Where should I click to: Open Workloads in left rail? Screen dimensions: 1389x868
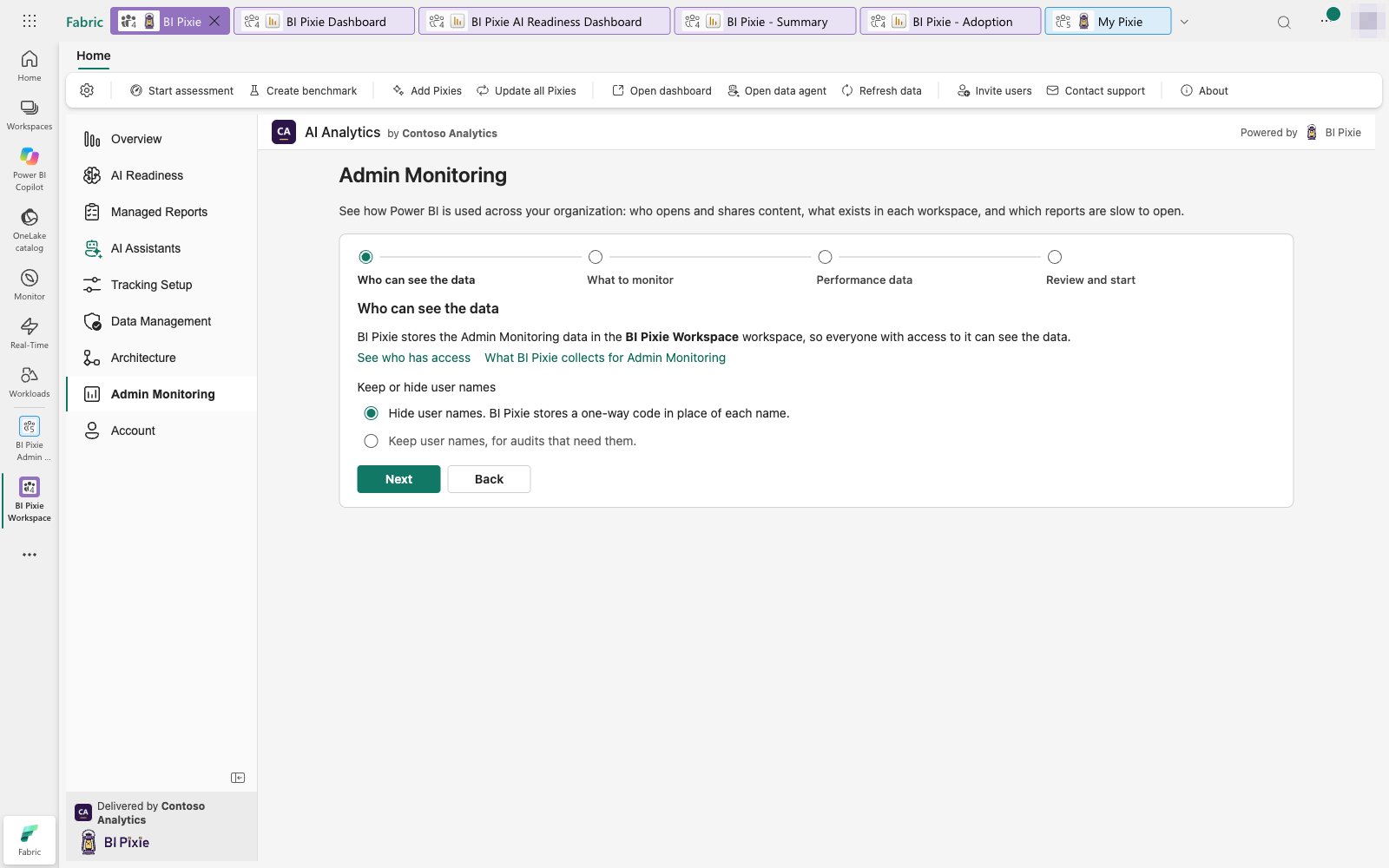[30, 382]
